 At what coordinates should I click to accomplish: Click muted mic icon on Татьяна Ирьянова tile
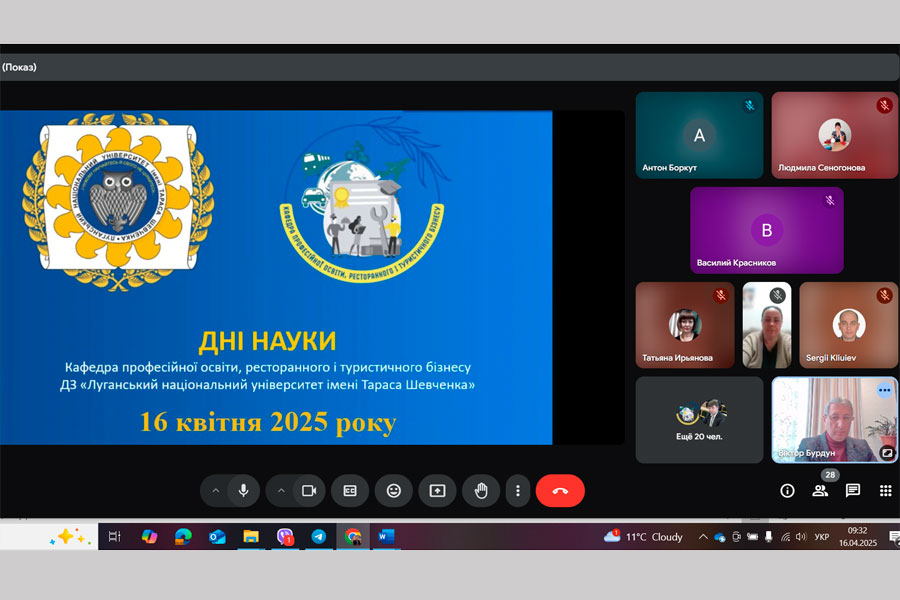[721, 295]
